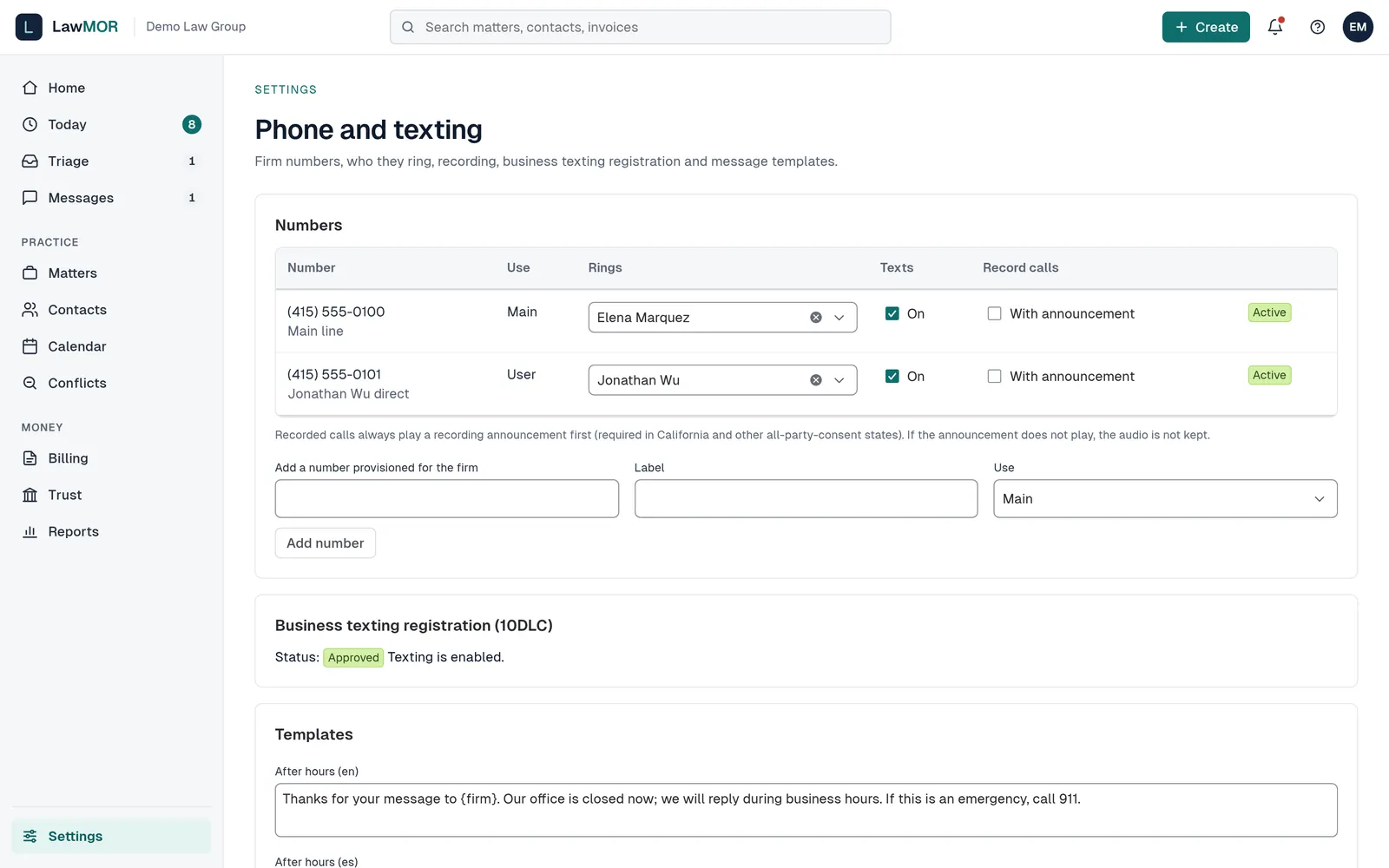The image size is (1389, 868).
Task: Open Matters in the sidebar
Action: click(111, 273)
